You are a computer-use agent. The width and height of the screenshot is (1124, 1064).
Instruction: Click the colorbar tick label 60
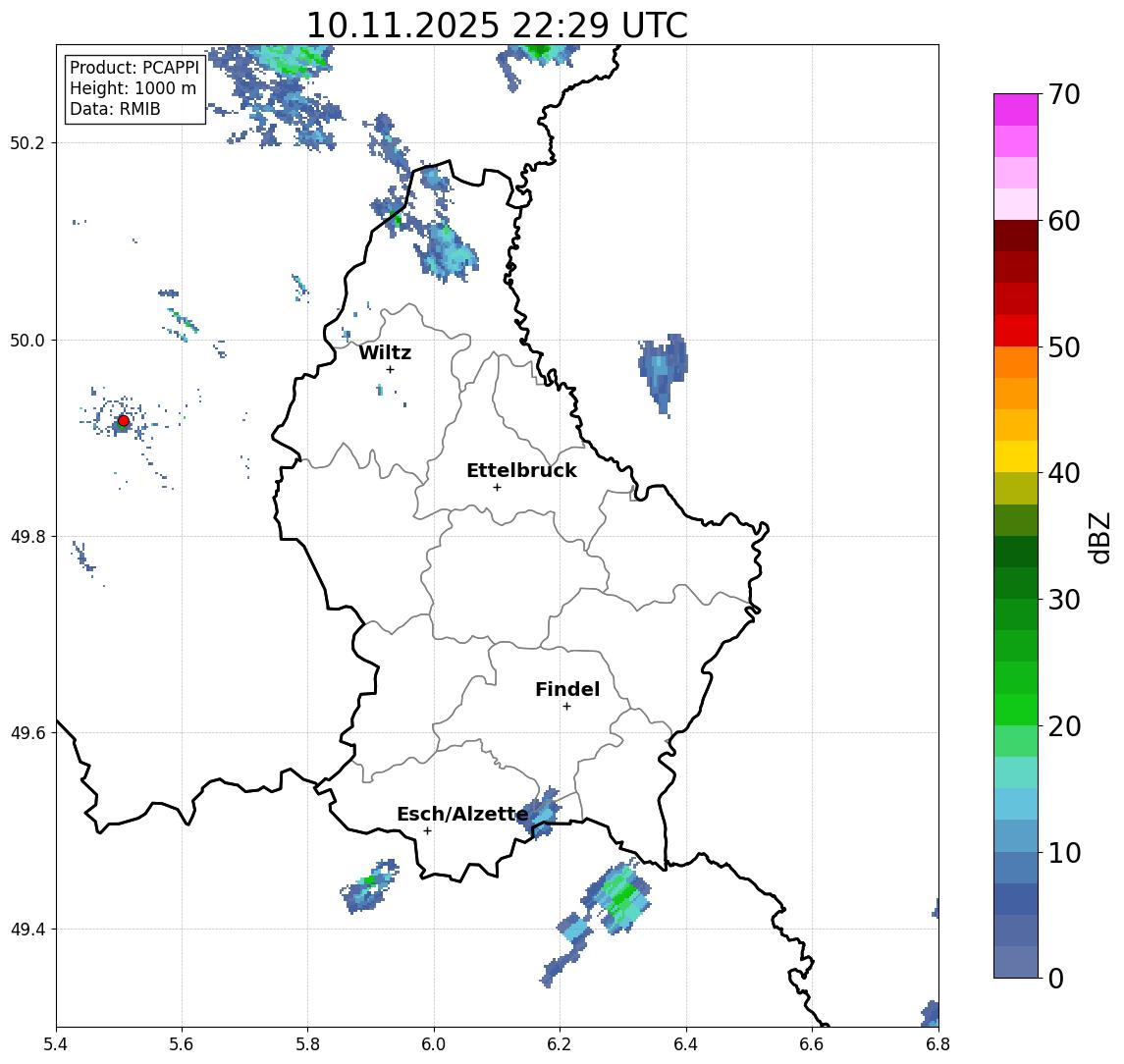(1064, 221)
